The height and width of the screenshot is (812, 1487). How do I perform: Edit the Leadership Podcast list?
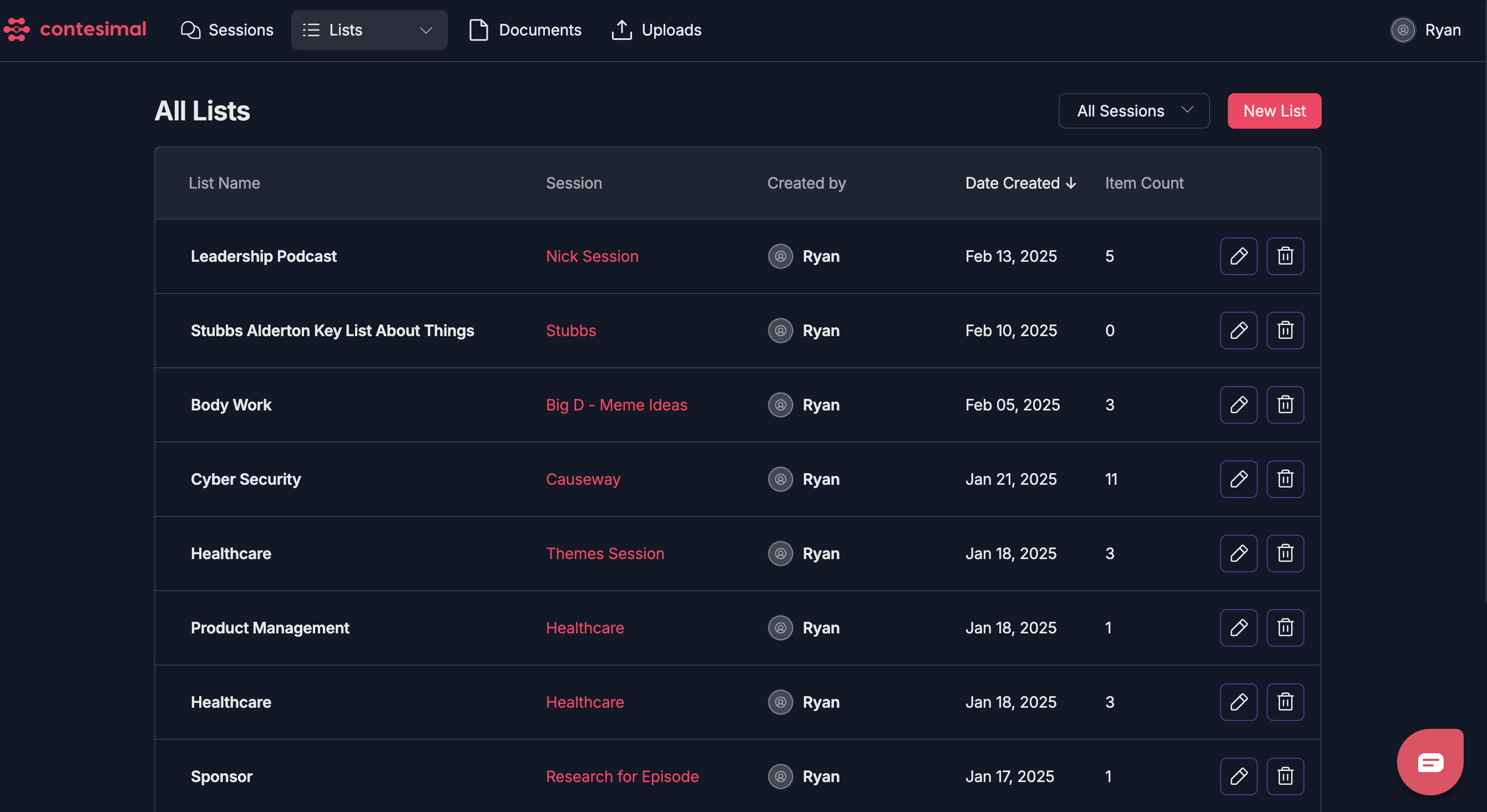pyautogui.click(x=1238, y=256)
